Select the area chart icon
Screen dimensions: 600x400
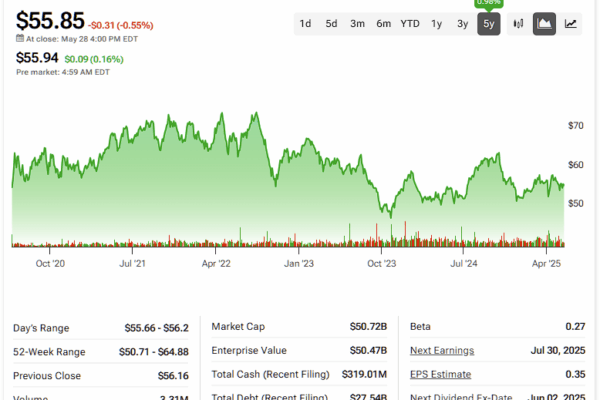coord(544,24)
